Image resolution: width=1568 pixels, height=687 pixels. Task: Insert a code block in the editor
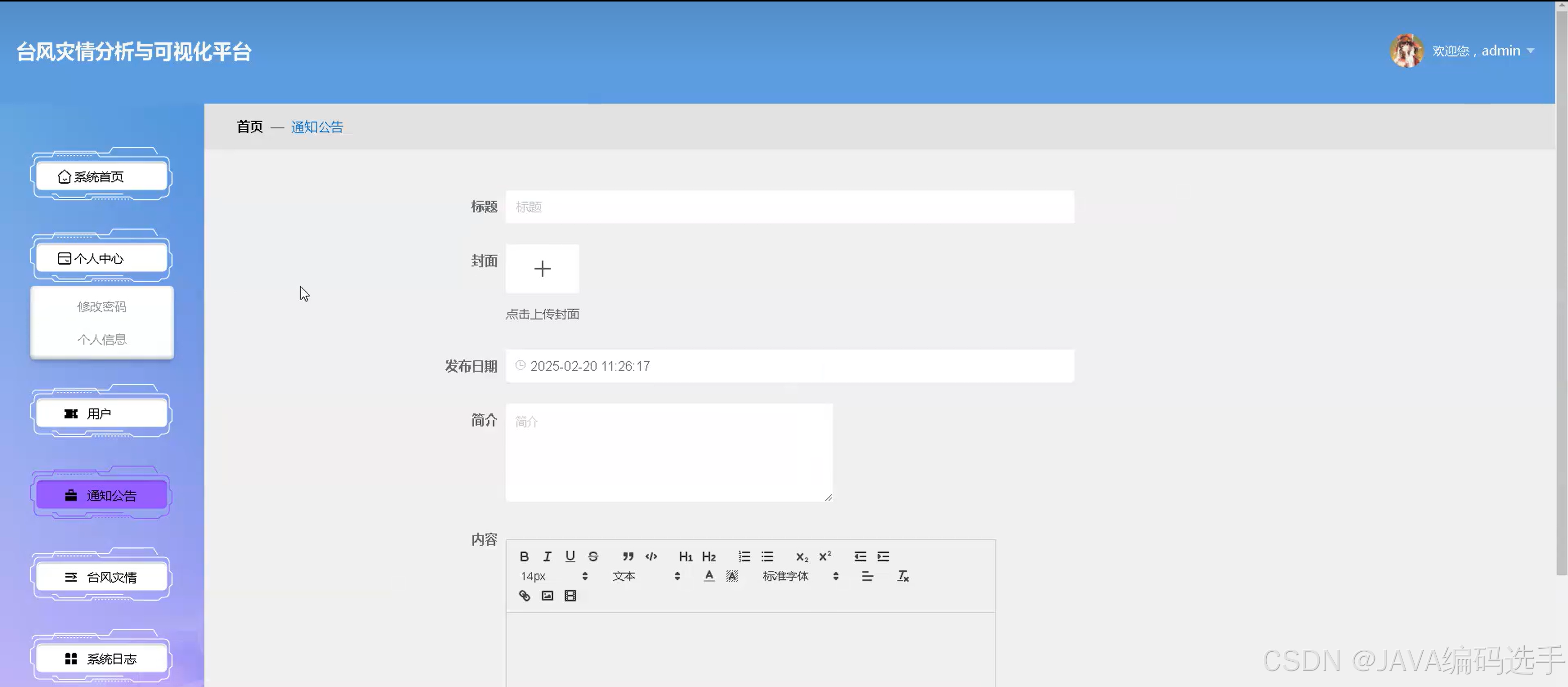point(651,556)
